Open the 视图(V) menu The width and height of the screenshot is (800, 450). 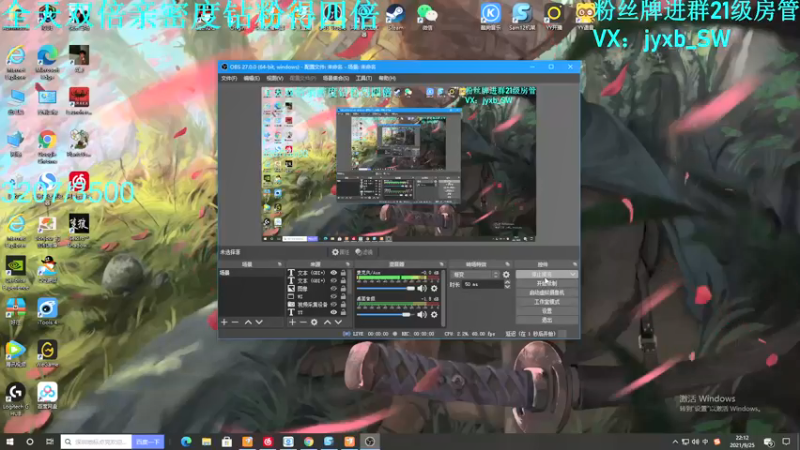(274, 78)
